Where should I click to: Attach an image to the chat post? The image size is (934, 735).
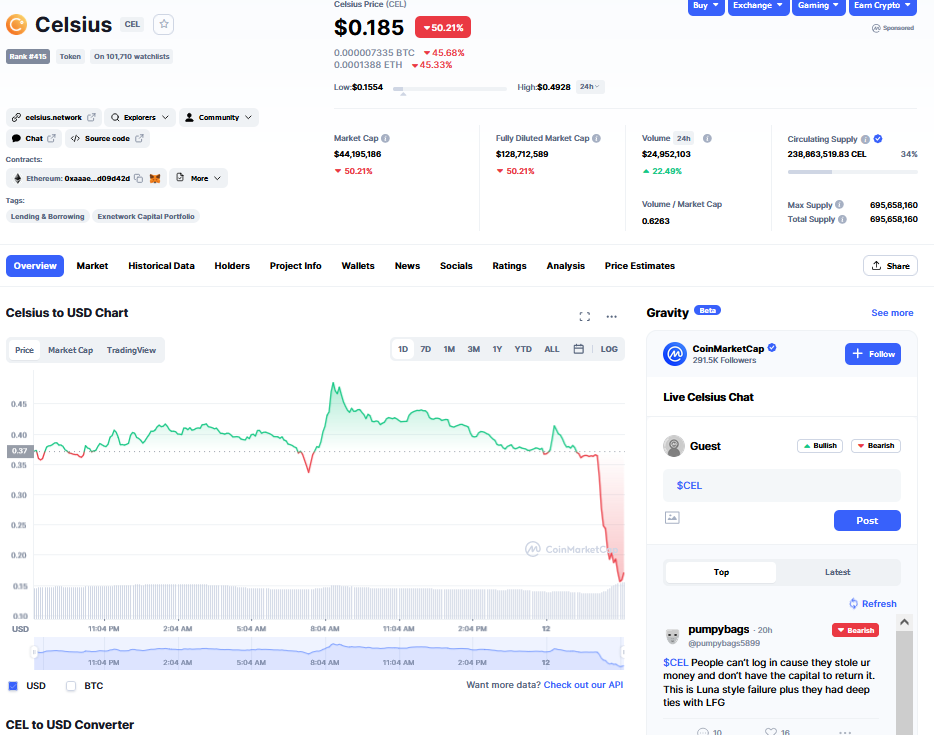click(672, 518)
